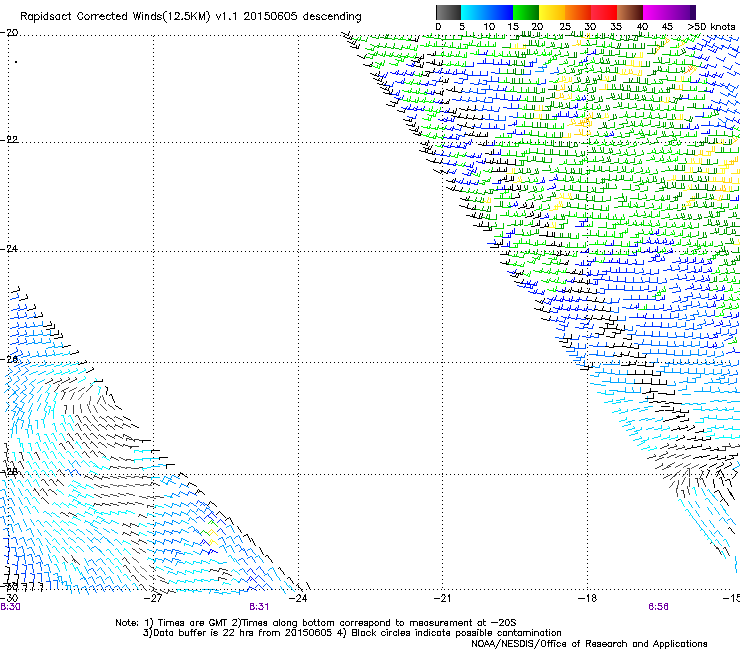Click the '-20' latitude label on left axis

coord(9,33)
